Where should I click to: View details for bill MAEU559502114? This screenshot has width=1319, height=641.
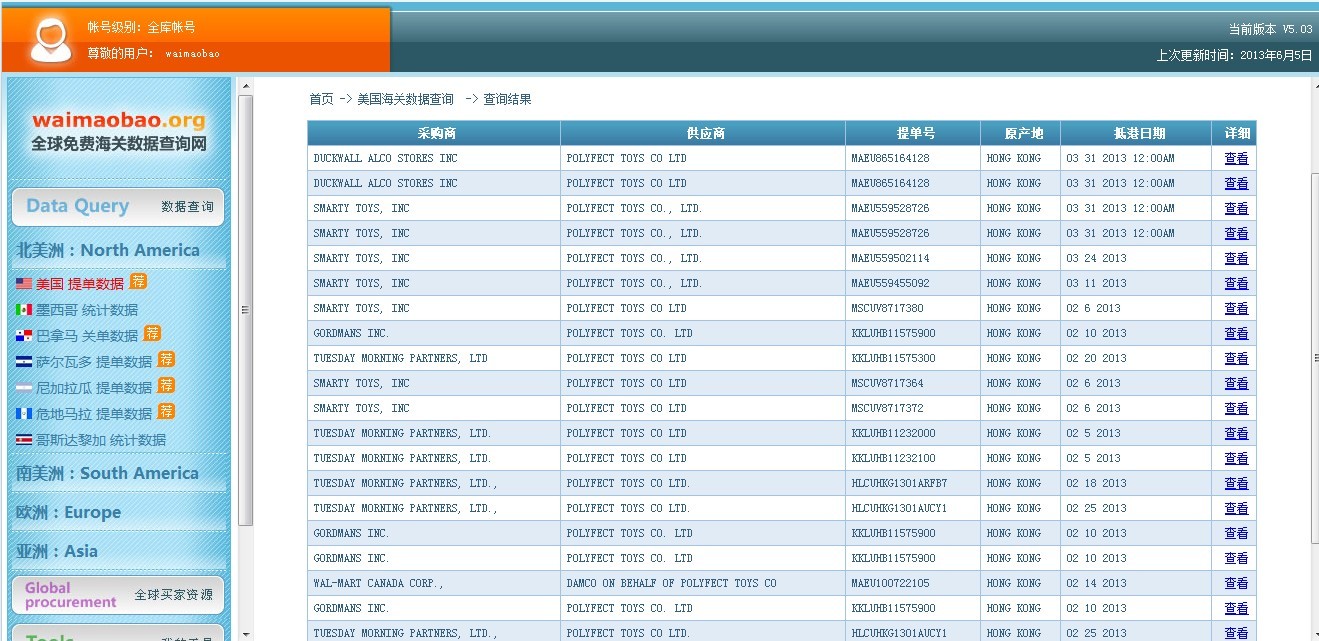[x=1236, y=258]
